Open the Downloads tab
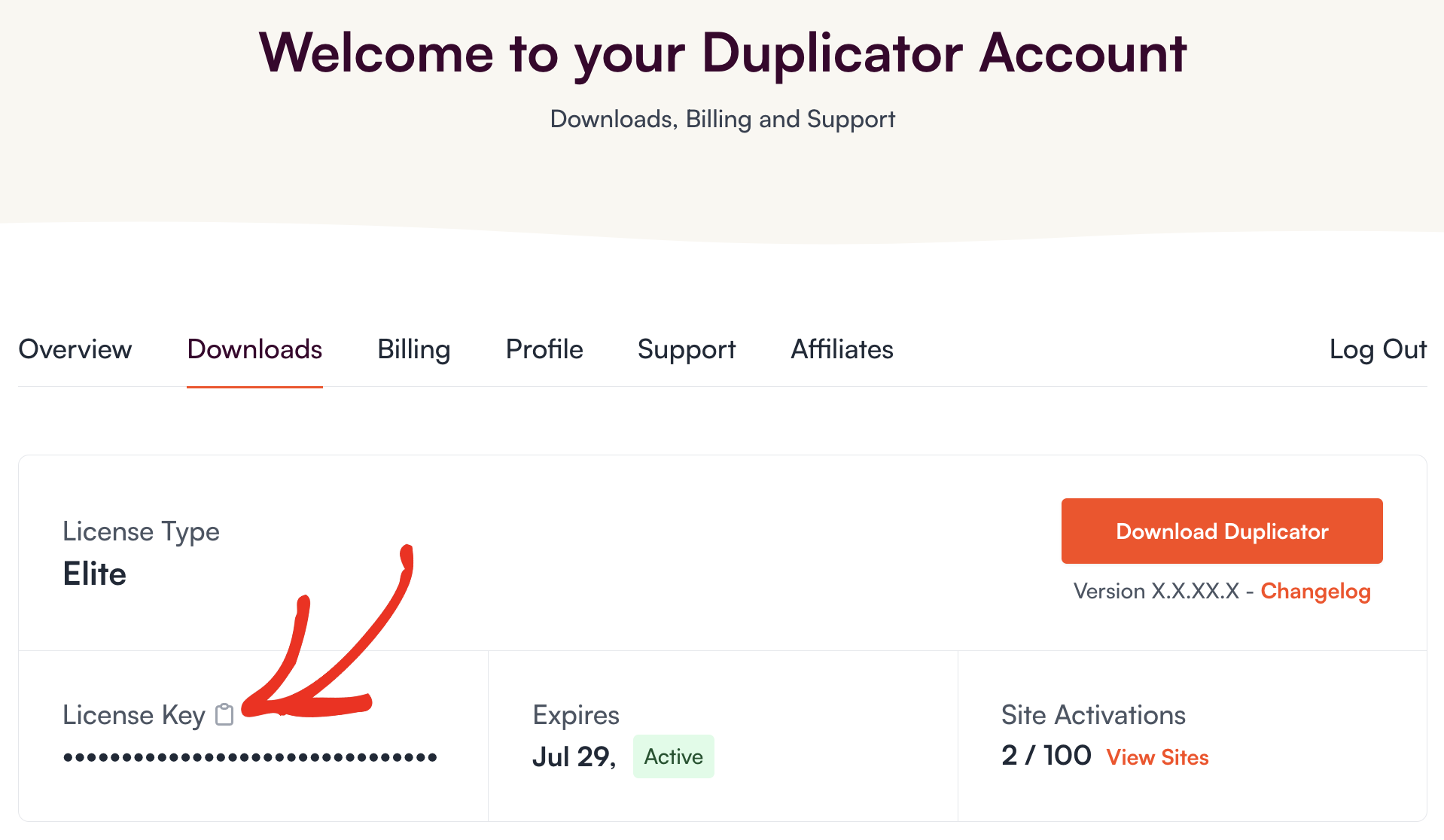The image size is (1444, 840). coord(254,349)
